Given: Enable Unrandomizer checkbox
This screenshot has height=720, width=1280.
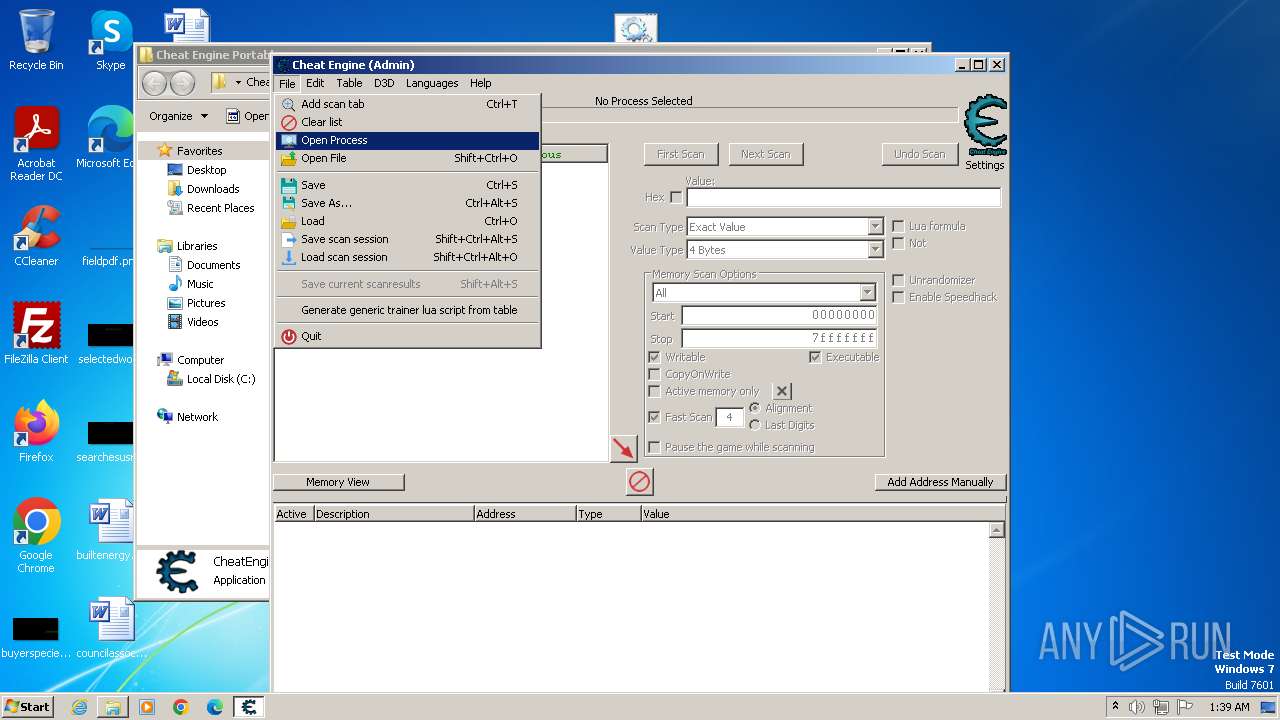Looking at the screenshot, I should pyautogui.click(x=898, y=281).
